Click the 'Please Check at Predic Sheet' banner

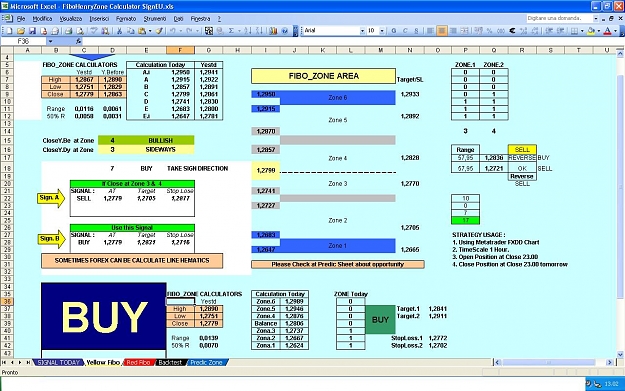click(338, 264)
